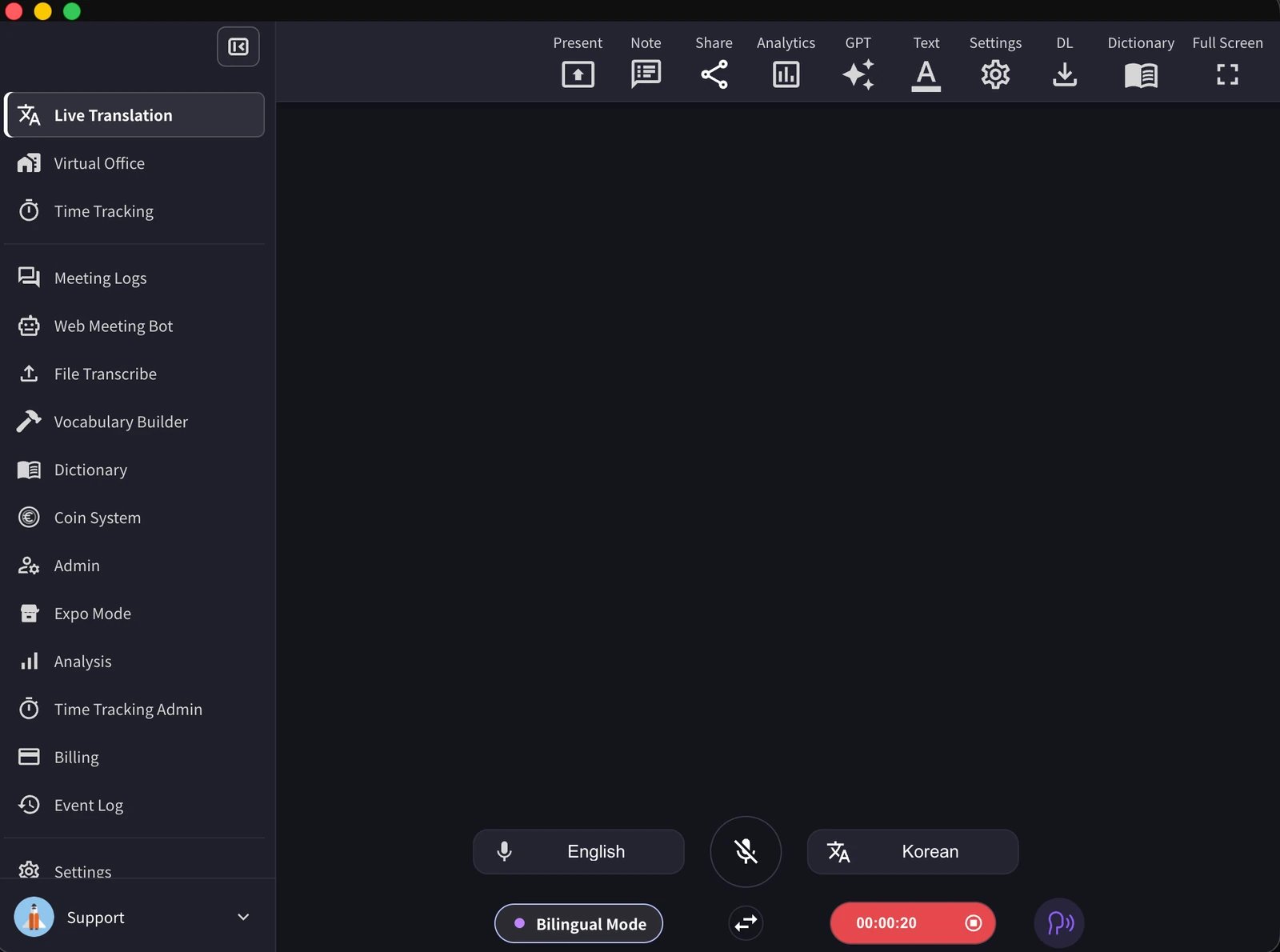Toggle the muted microphone button

click(746, 851)
